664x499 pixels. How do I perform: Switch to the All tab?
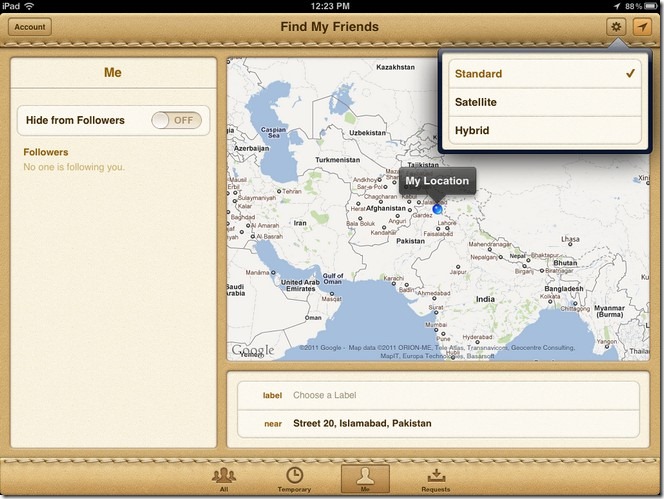[224, 480]
